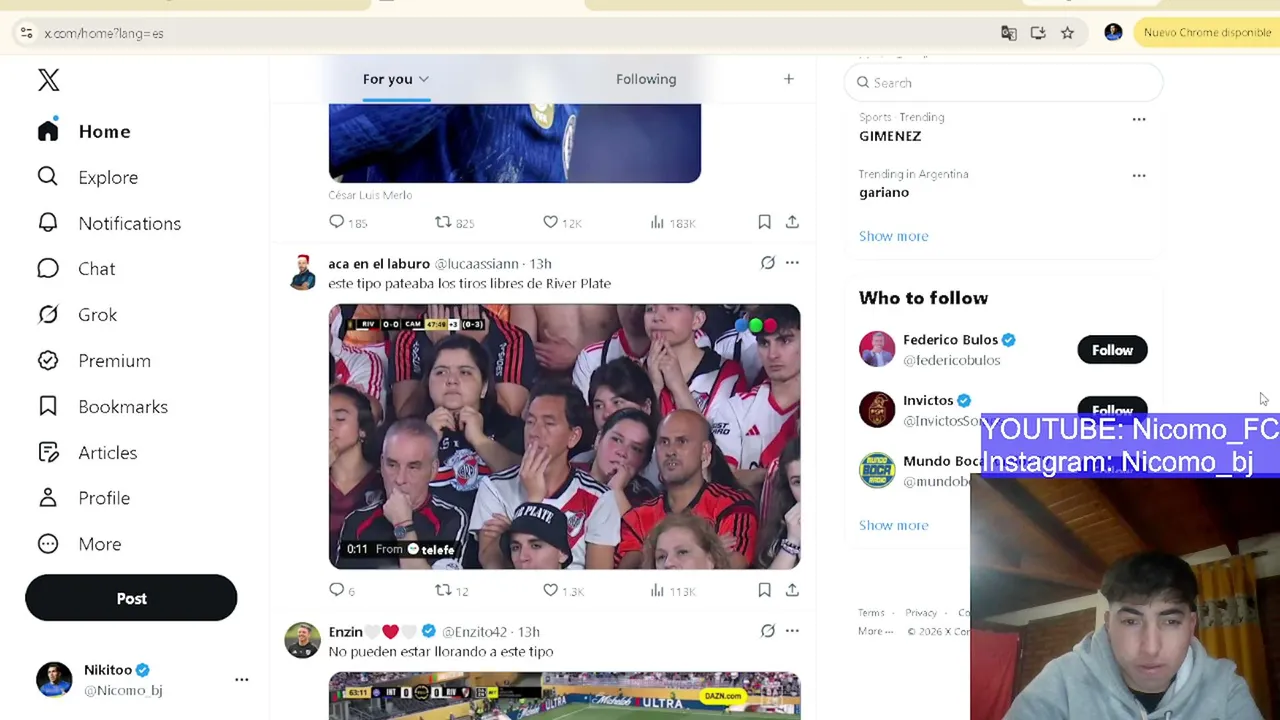
Task: Expand the footer More menu
Action: [875, 631]
